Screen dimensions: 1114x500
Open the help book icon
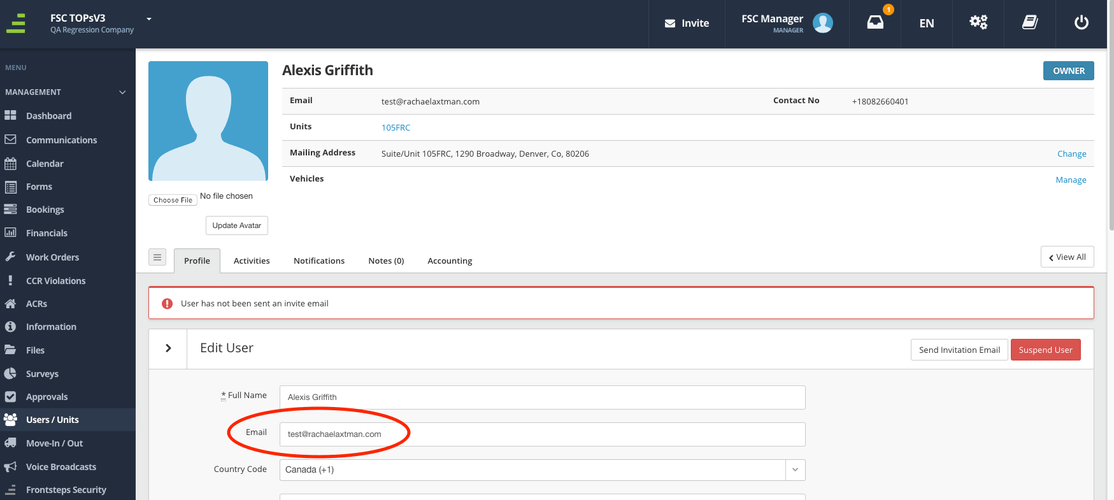point(1029,23)
